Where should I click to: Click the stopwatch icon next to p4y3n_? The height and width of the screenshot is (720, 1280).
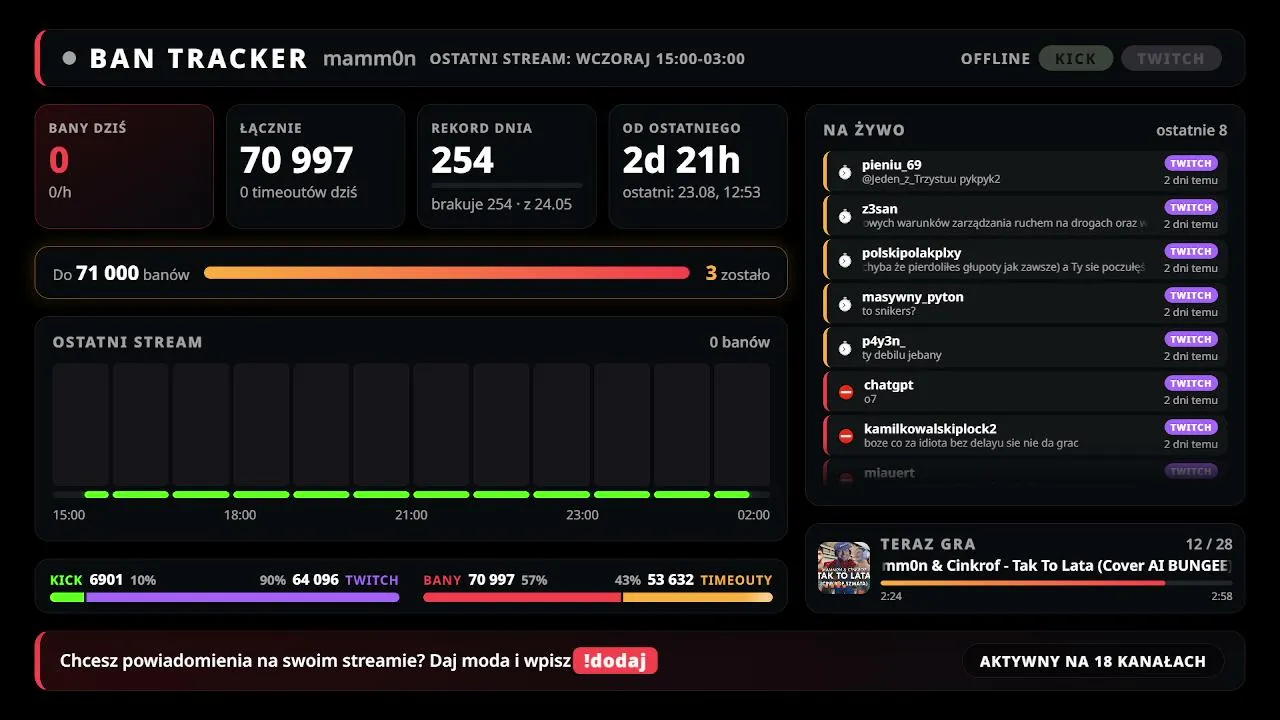(845, 348)
